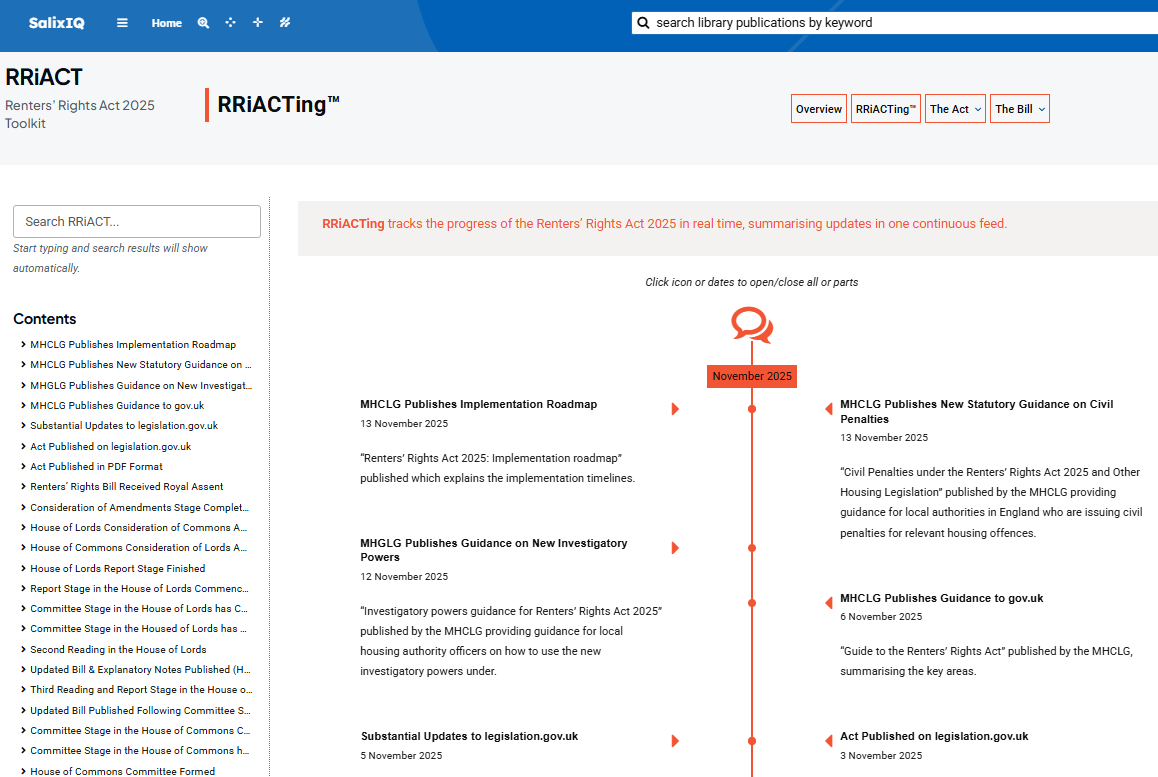Select the RRiACTing button in top navigation
Screen dimensions: 1158x777
tap(885, 109)
